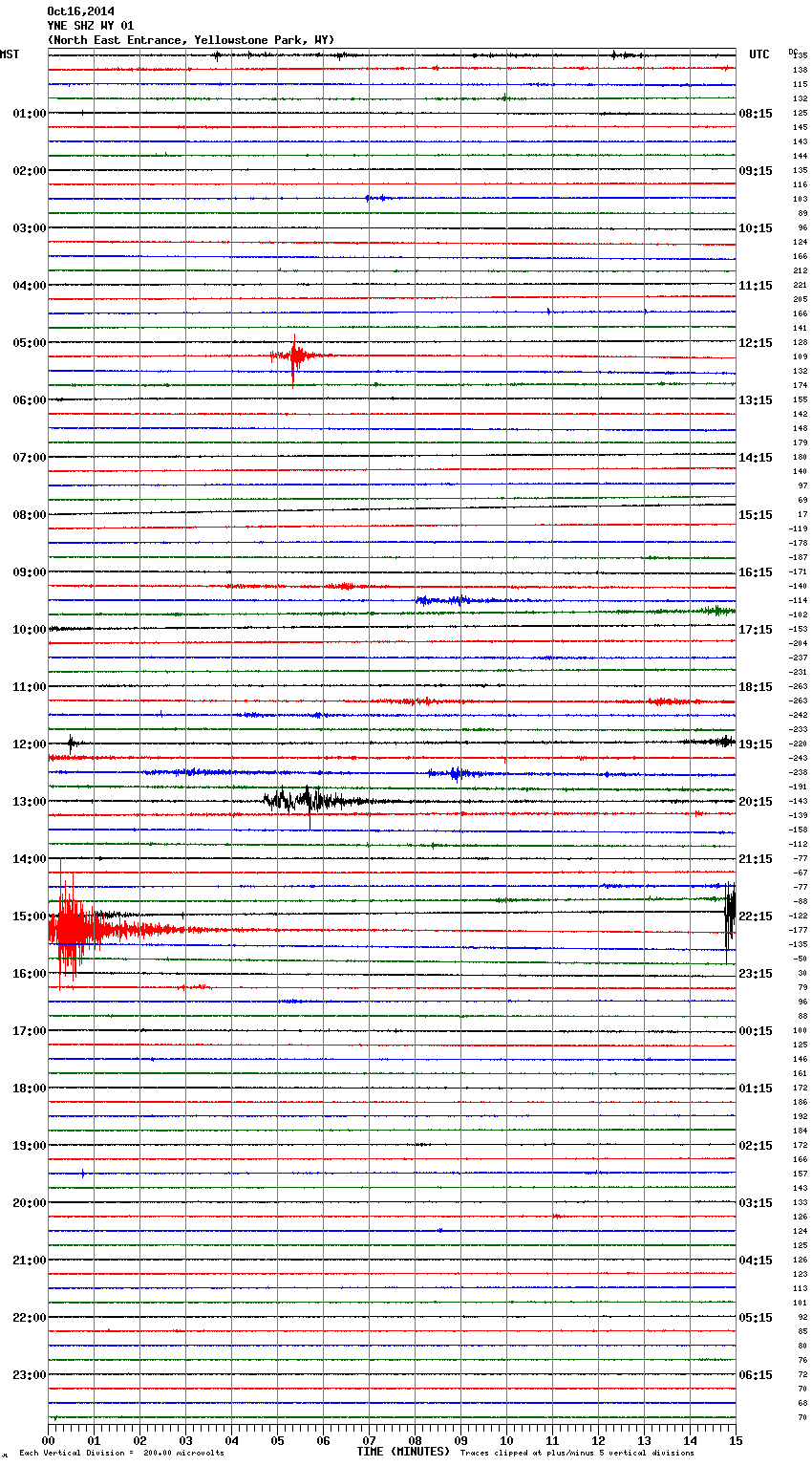This screenshot has width=812, height=1466.
Task: Click the MST hour label '18:00'
Action: click(x=29, y=1089)
